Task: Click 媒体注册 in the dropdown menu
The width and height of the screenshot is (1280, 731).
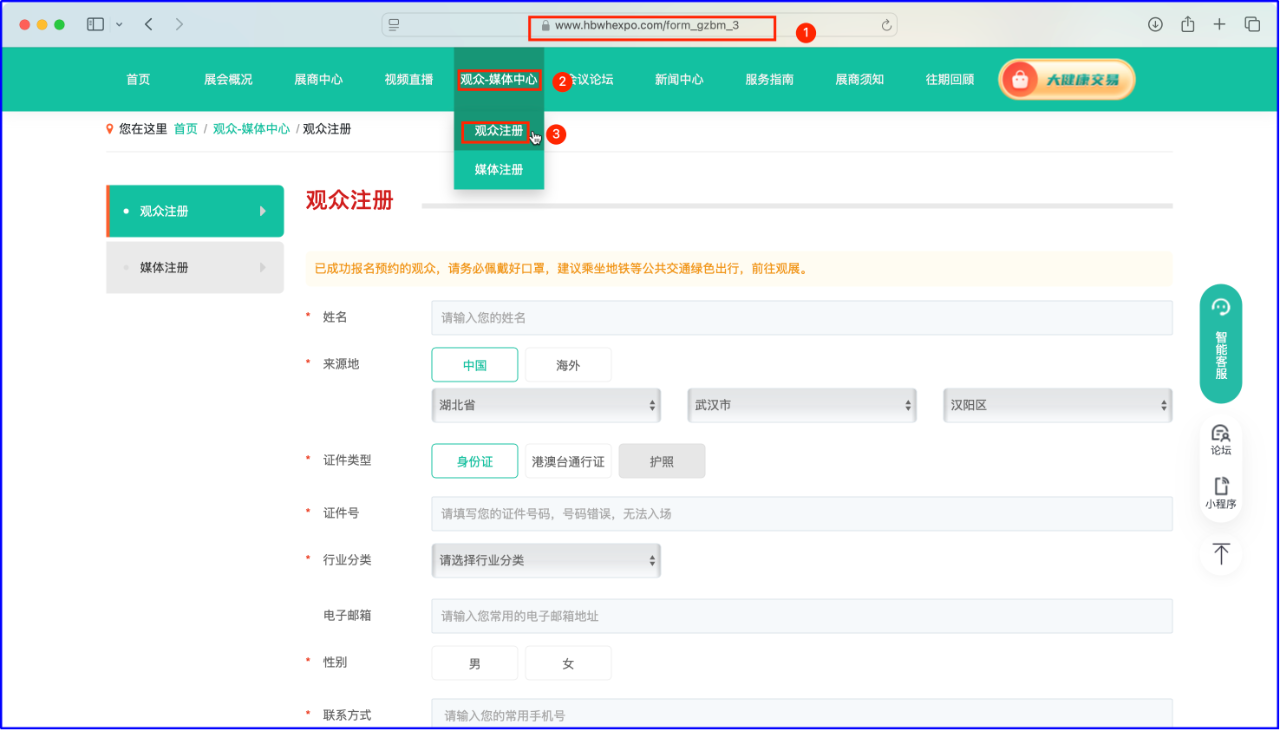Action: (498, 170)
